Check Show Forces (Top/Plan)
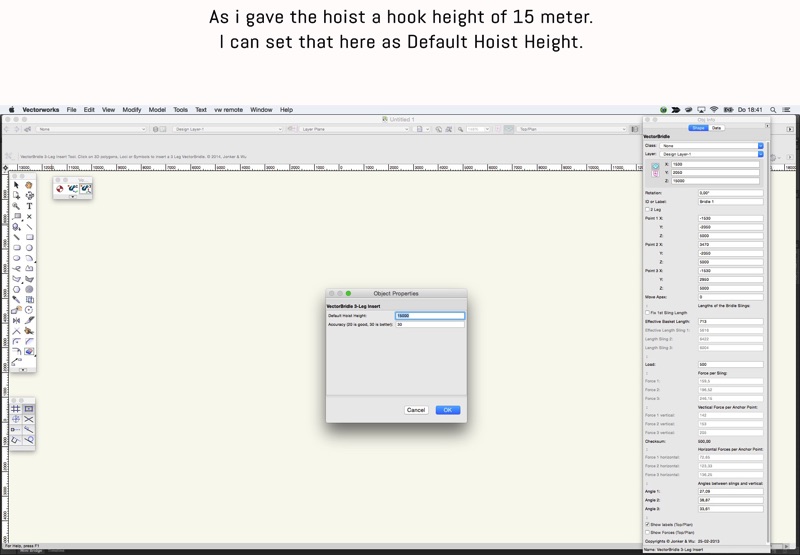Screen dimensions: 800x555 coord(647,533)
